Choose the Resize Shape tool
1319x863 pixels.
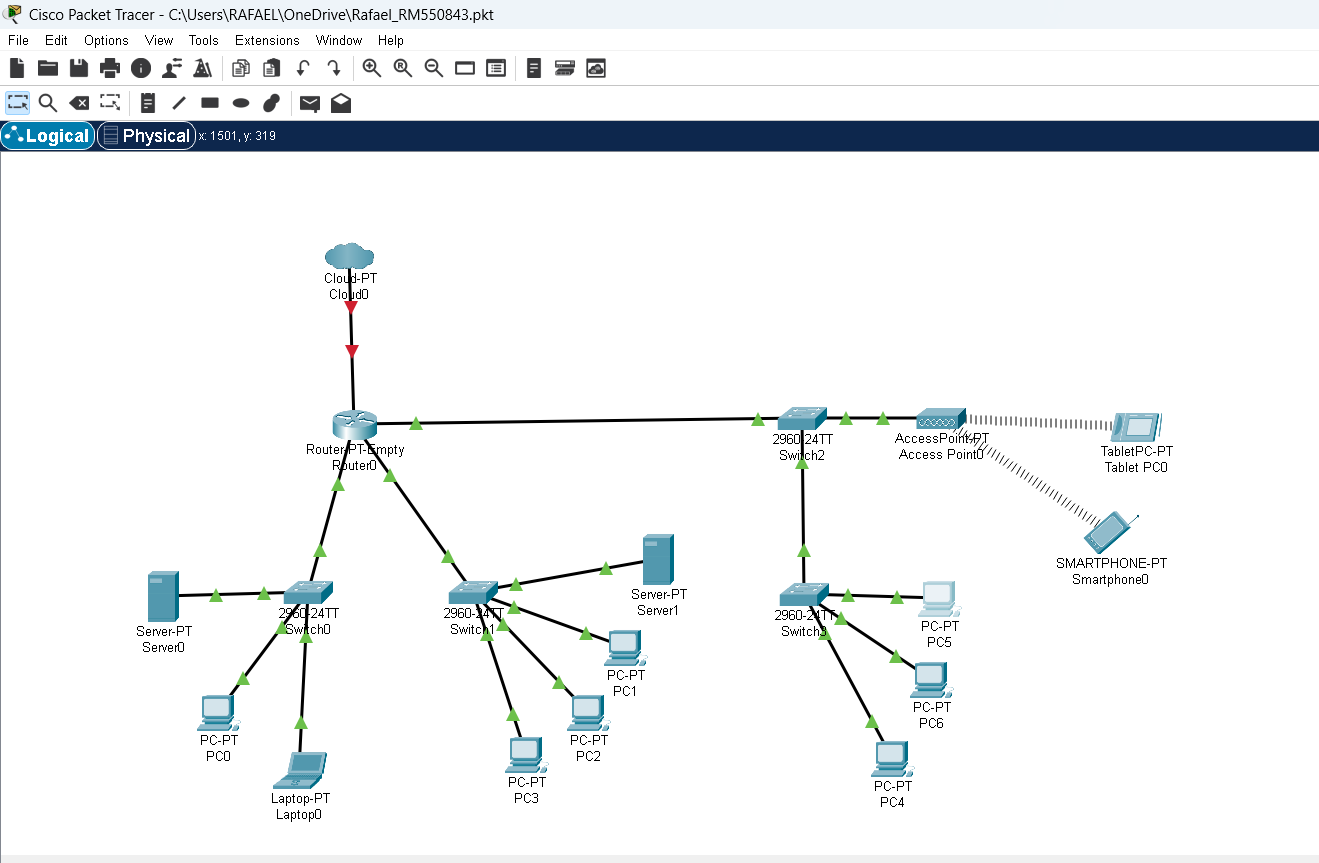(x=110, y=103)
